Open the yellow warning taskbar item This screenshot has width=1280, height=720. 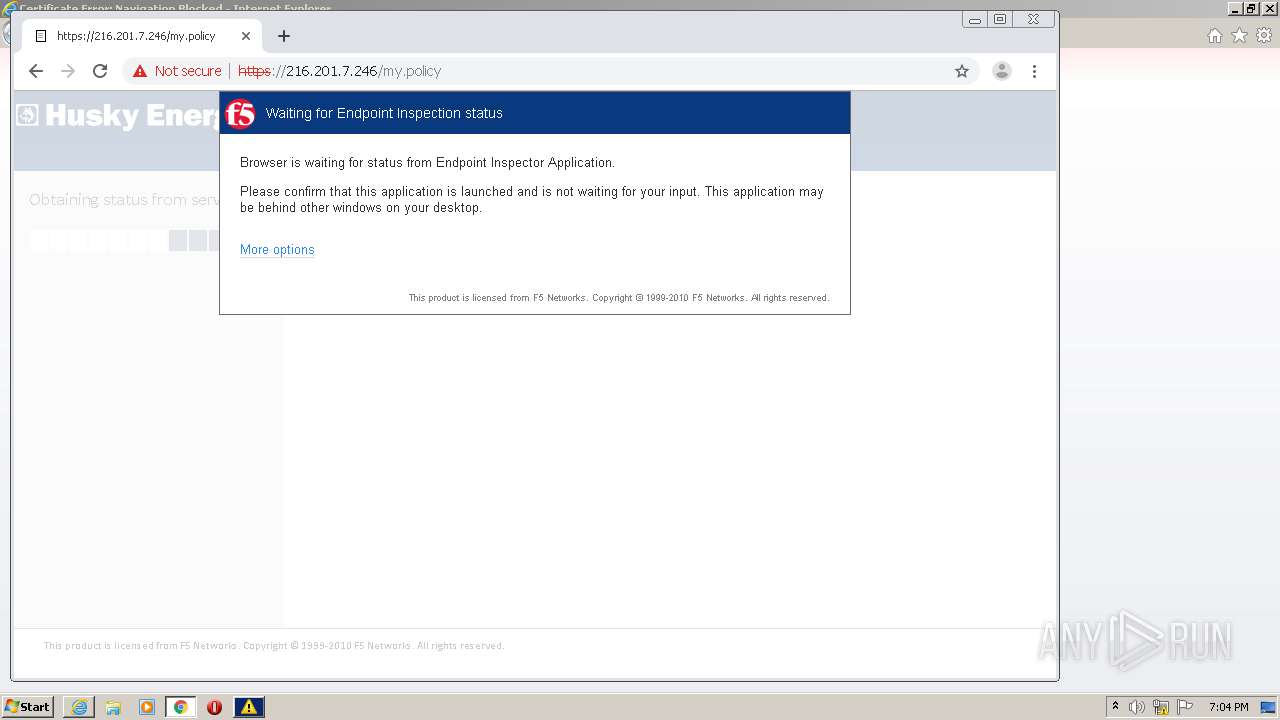[x=249, y=707]
